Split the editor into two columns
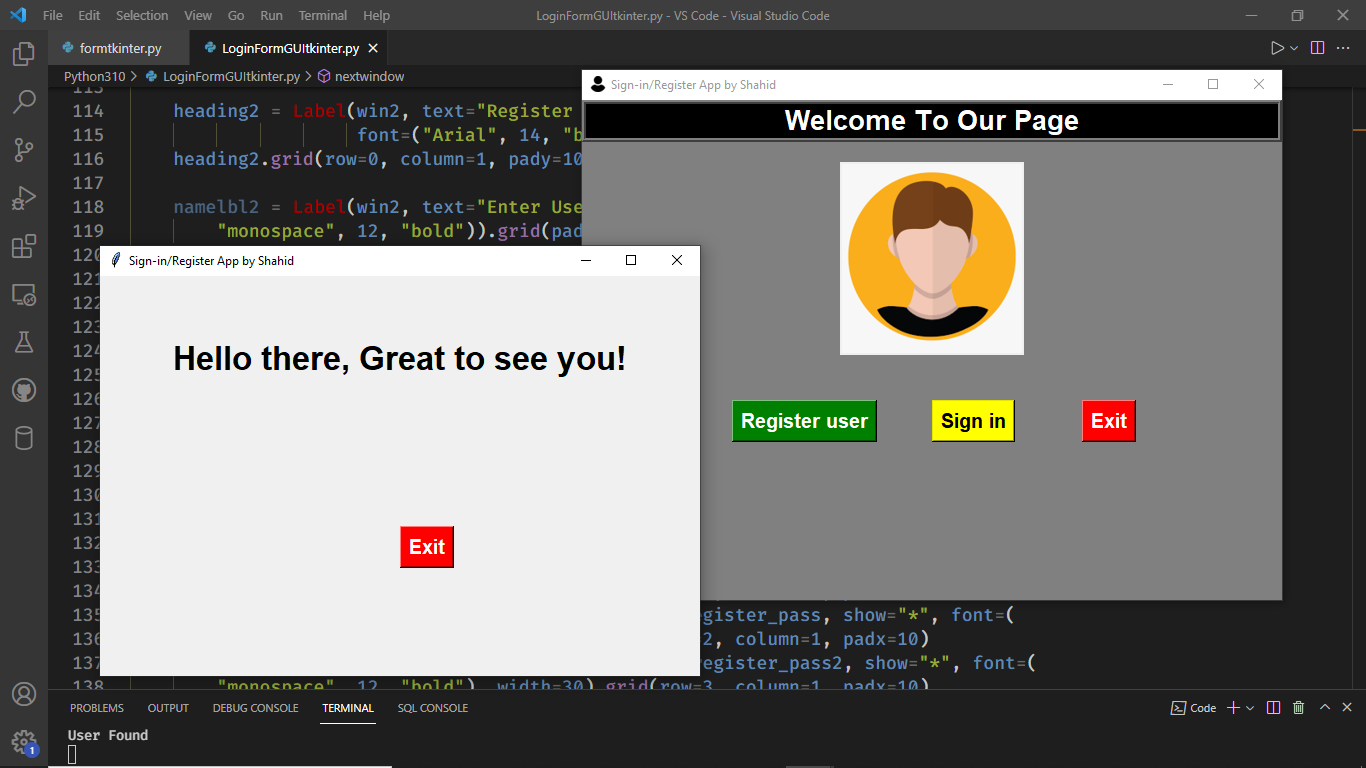This screenshot has width=1366, height=768. point(1316,47)
